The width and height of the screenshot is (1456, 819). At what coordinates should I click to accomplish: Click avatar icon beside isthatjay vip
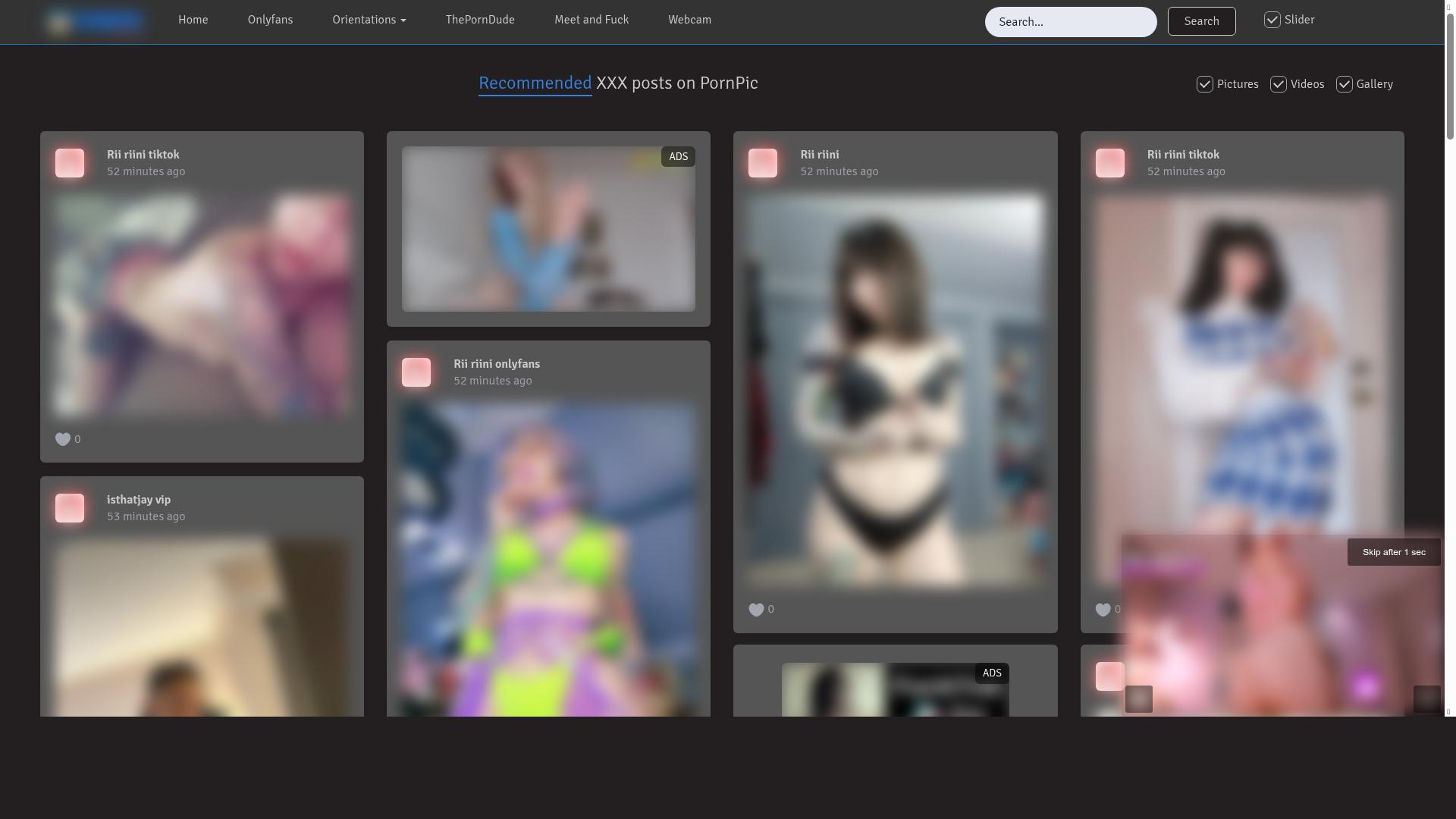pyautogui.click(x=70, y=508)
